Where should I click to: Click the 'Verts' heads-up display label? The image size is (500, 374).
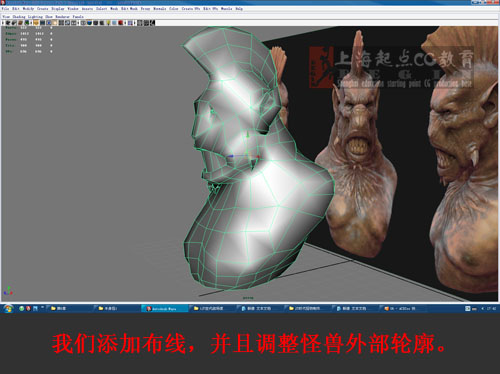point(11,28)
